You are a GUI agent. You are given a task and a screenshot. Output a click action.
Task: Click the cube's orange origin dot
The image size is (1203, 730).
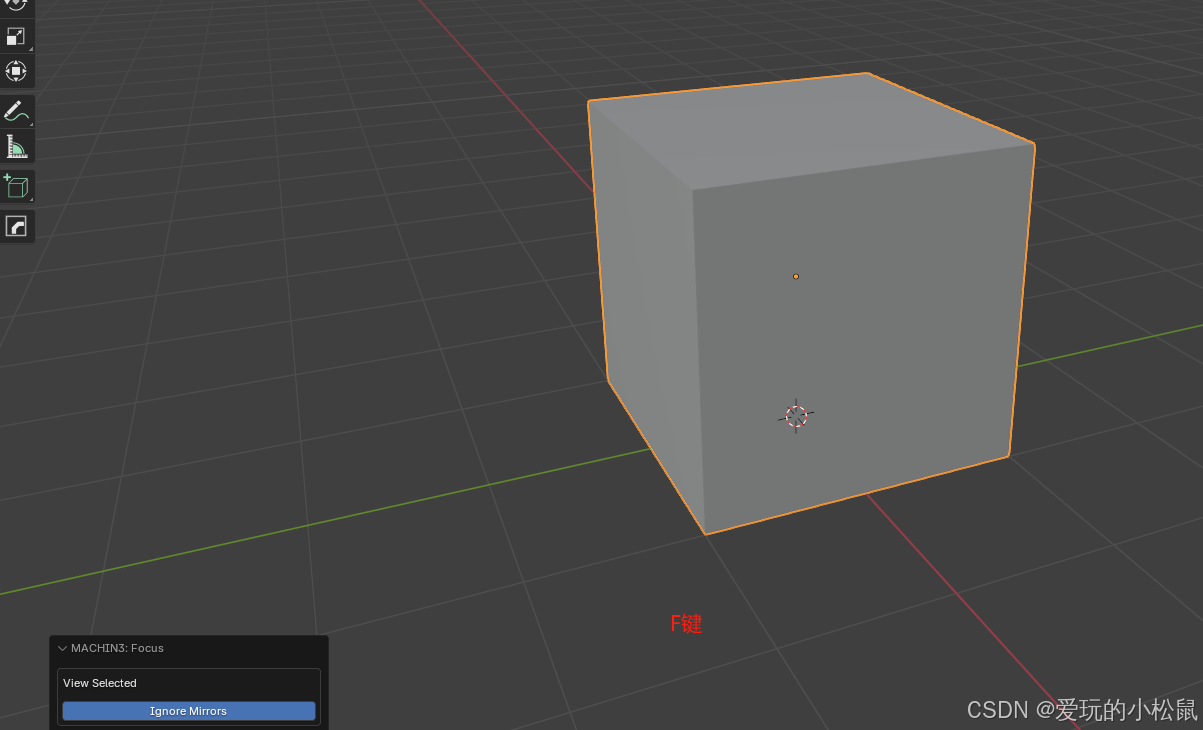click(796, 276)
